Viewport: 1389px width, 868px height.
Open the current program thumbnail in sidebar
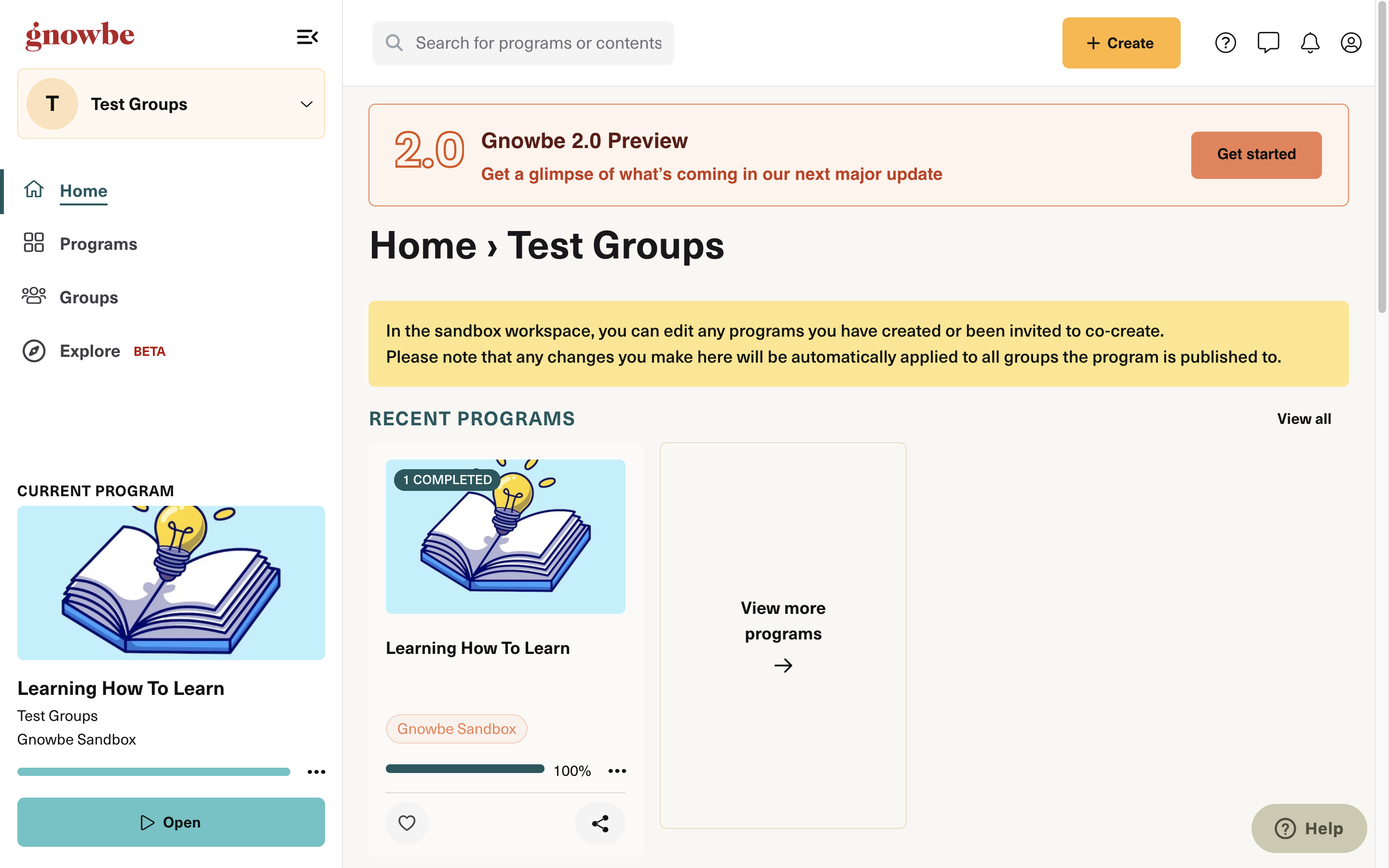pyautogui.click(x=171, y=583)
